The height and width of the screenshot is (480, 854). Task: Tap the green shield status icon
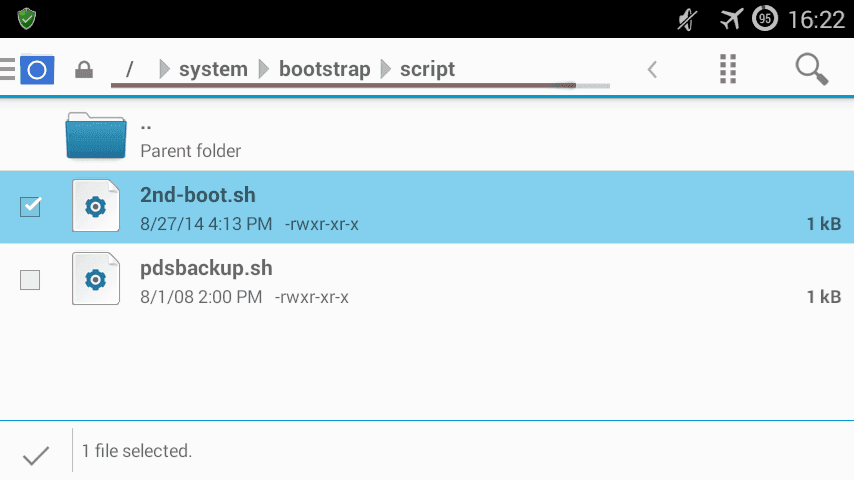(26, 19)
